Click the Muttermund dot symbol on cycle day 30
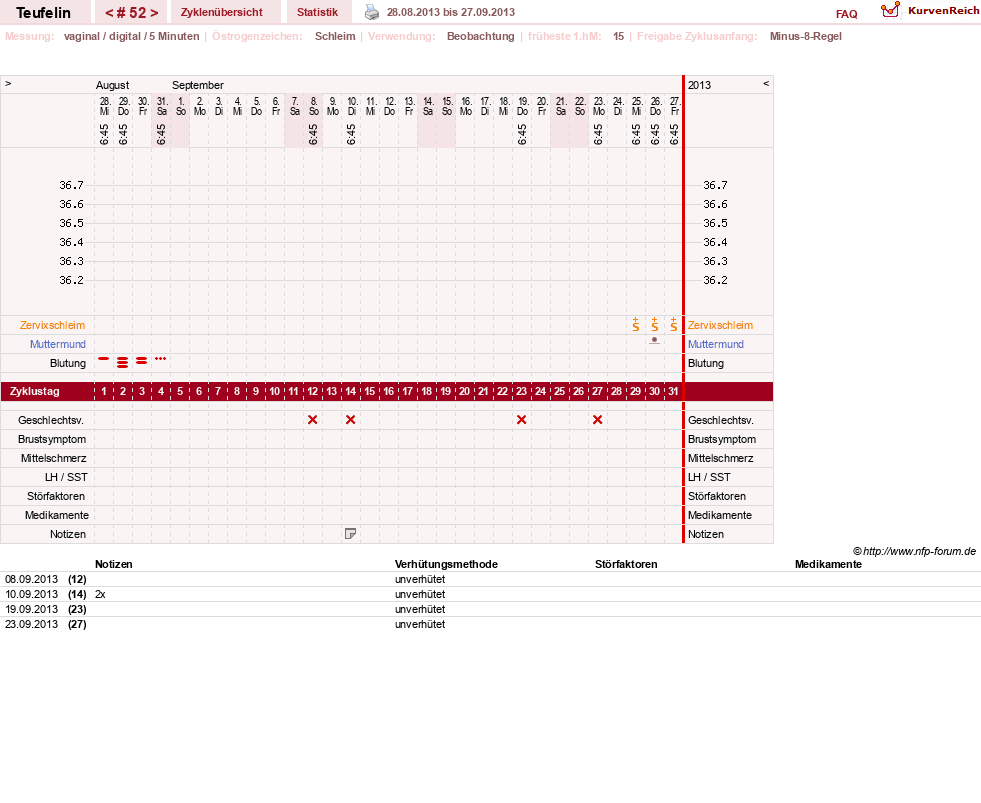The width and height of the screenshot is (981, 803). [654, 341]
